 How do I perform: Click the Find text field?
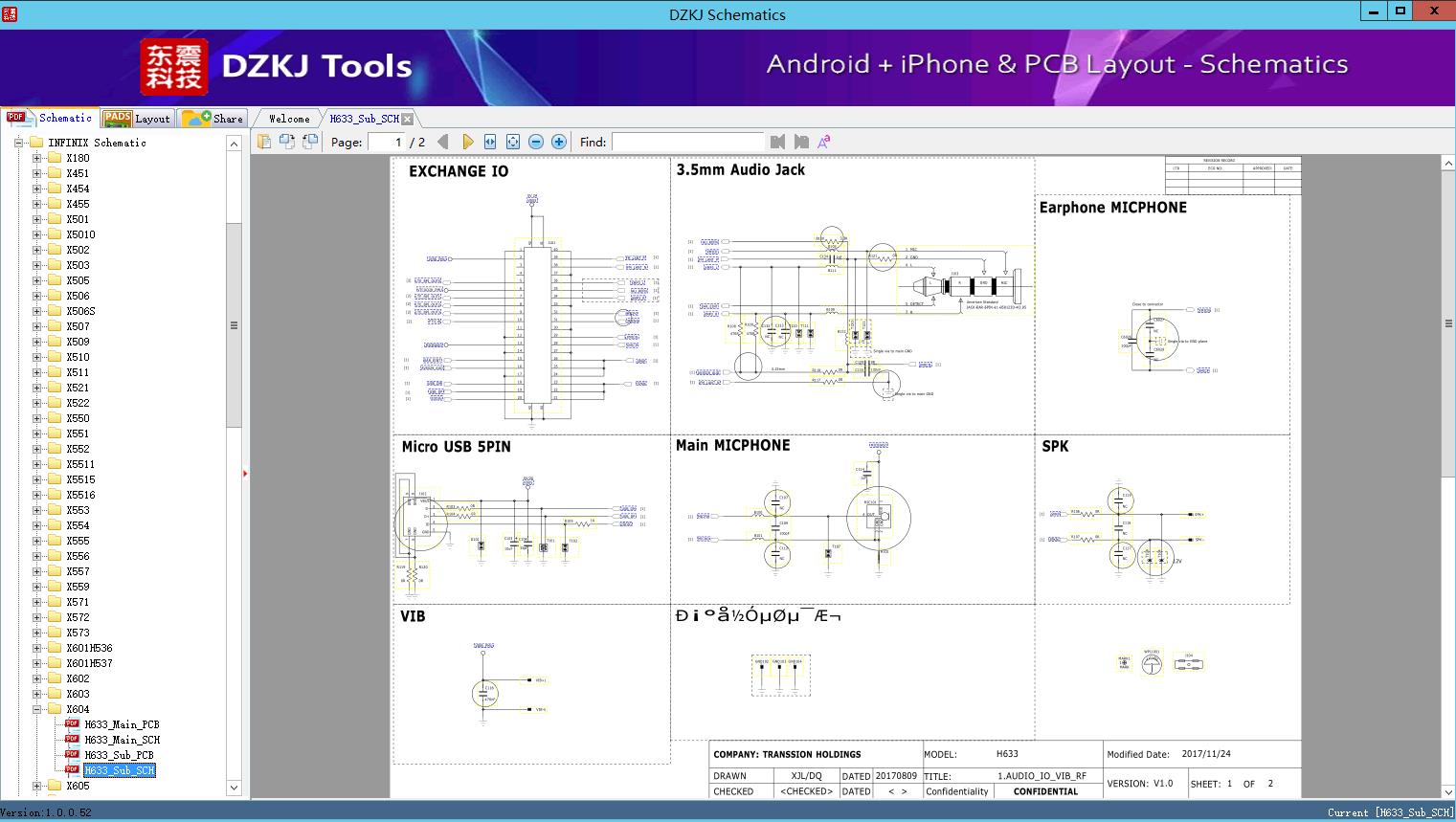click(x=687, y=142)
